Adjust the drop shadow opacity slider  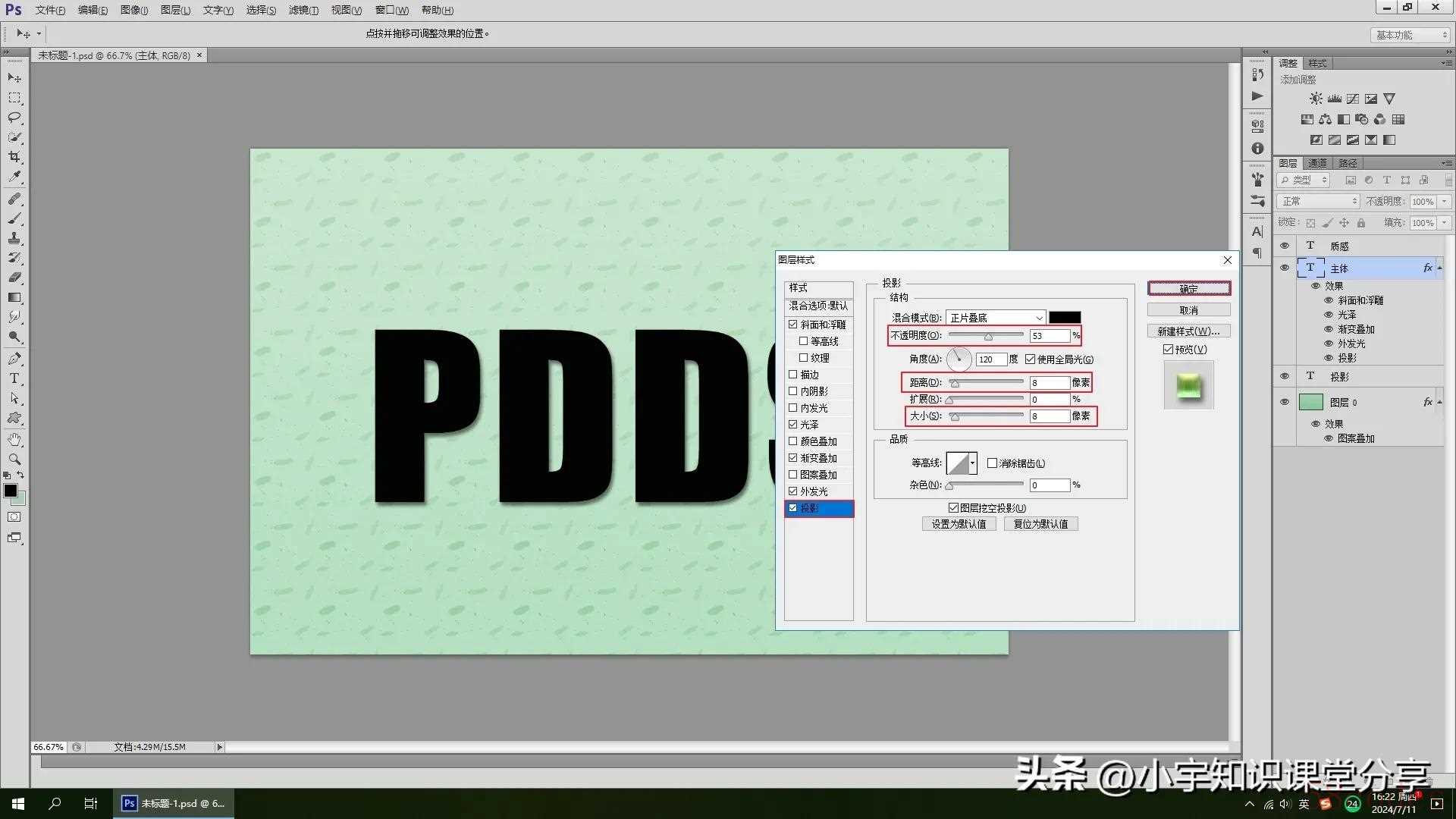987,336
